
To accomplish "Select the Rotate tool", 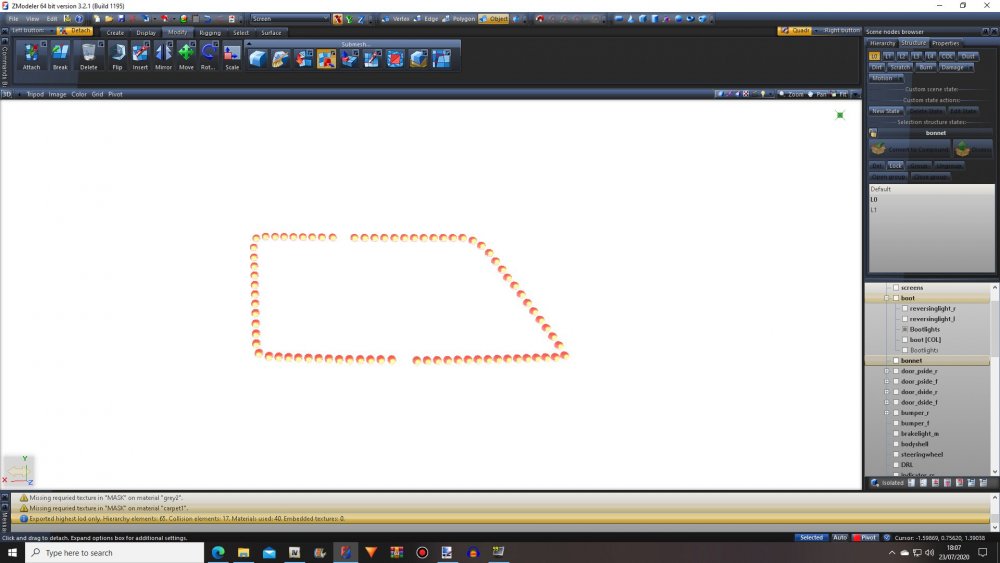I will tap(208, 56).
